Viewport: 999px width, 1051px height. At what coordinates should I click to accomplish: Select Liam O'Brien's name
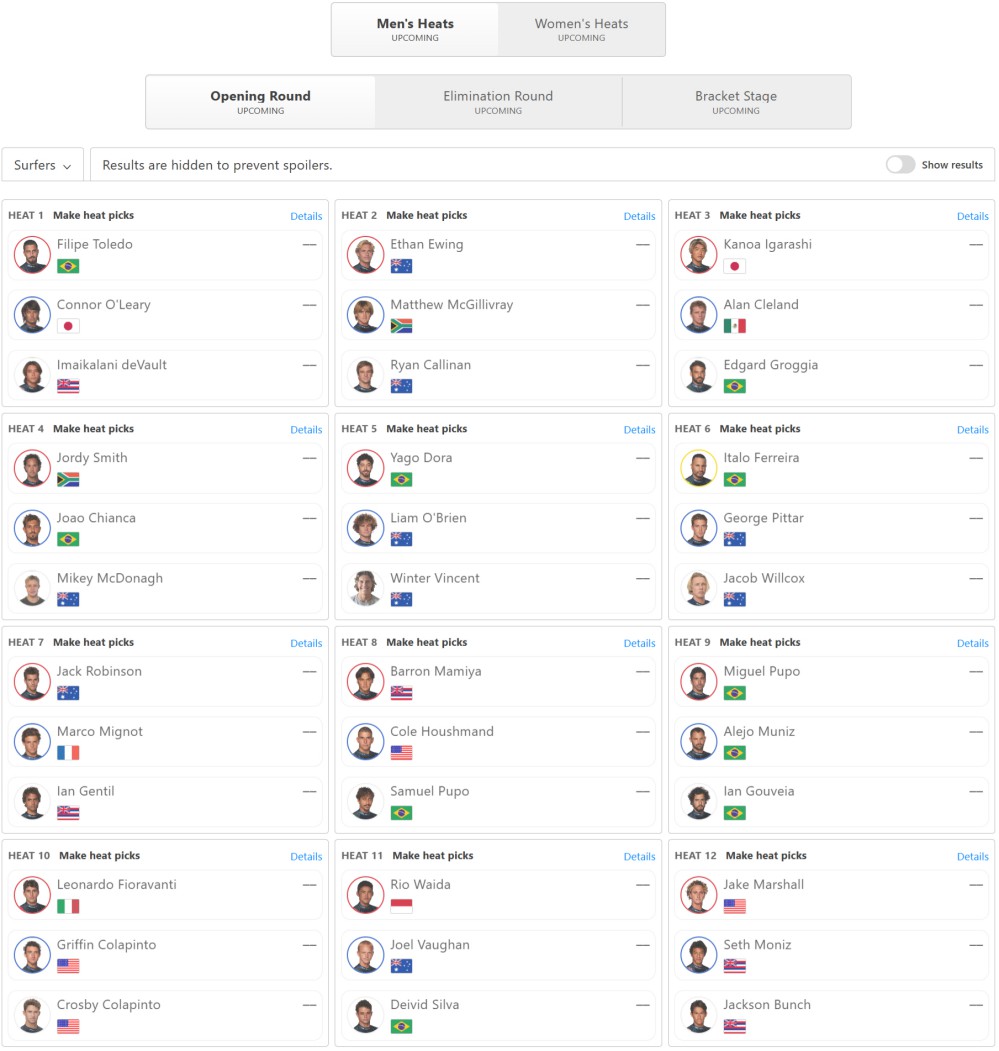pos(428,517)
